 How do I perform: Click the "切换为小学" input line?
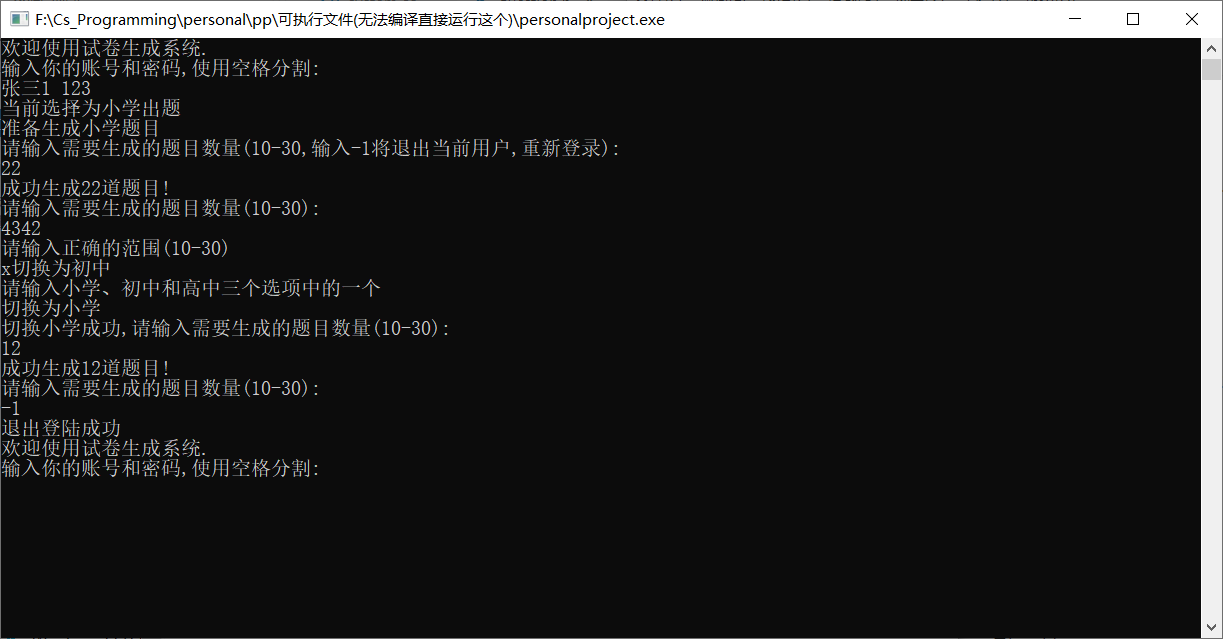click(x=51, y=309)
